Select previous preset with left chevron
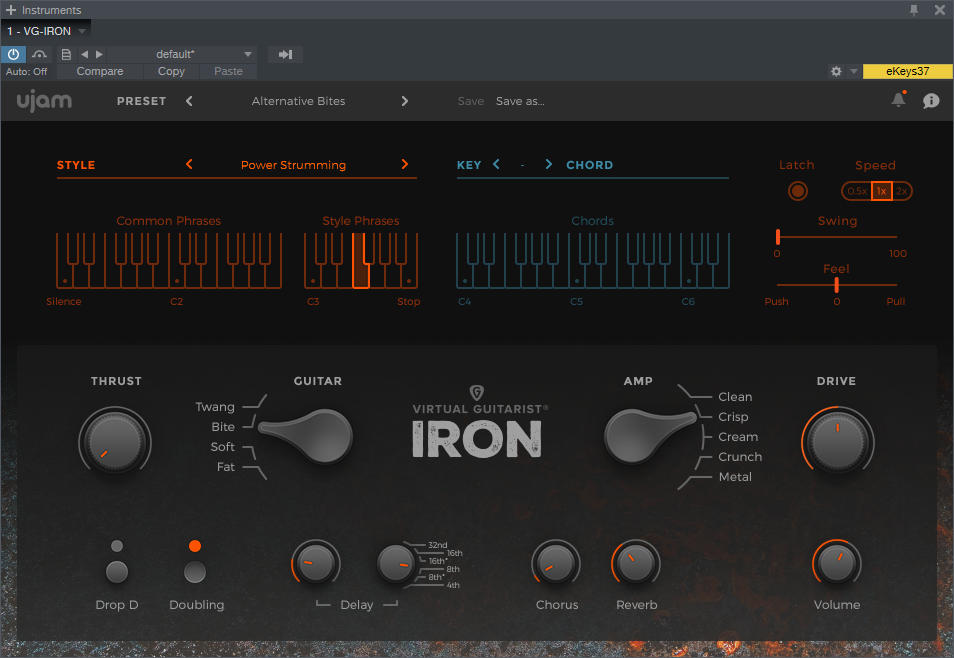The image size is (954, 658). [x=189, y=101]
